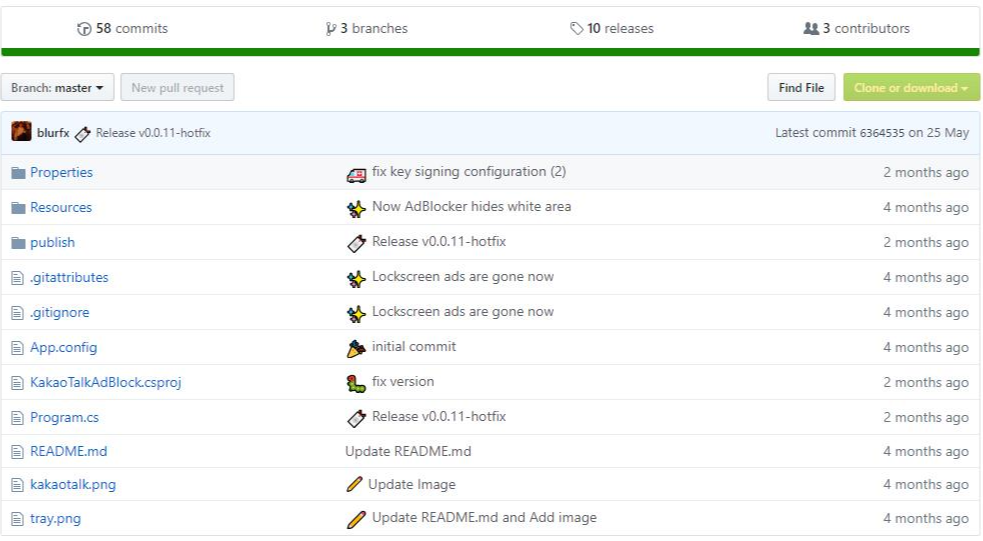Image resolution: width=983 pixels, height=541 pixels.
Task: Open the 10 releases link
Action: coord(612,28)
